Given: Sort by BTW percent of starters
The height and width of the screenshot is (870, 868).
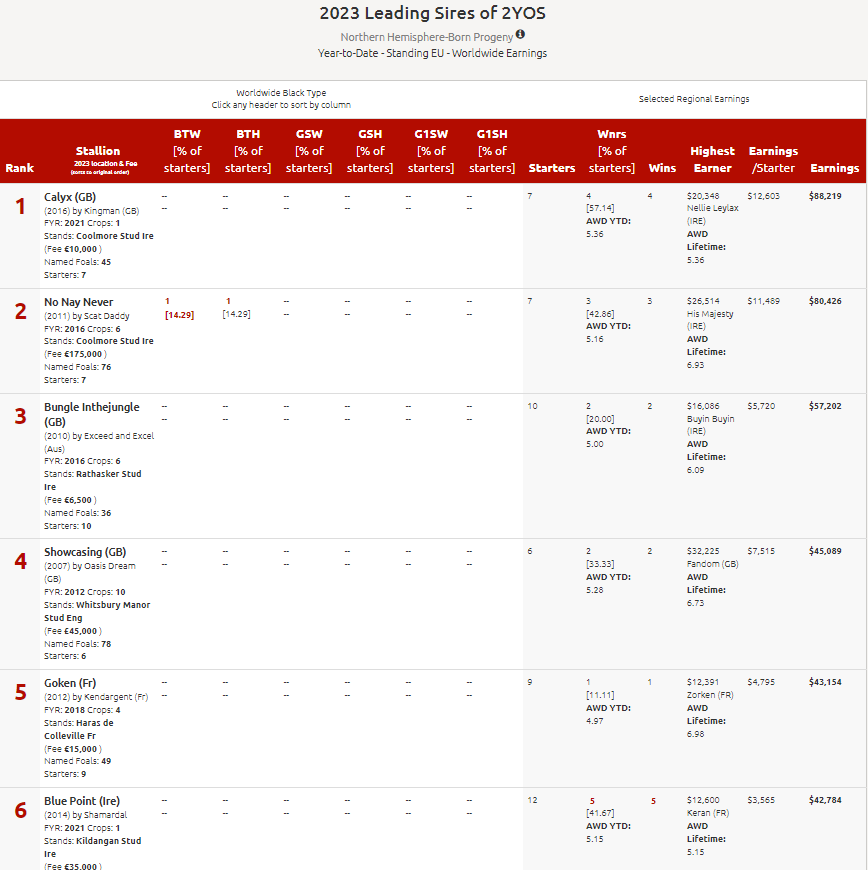Looking at the screenshot, I should point(187,151).
